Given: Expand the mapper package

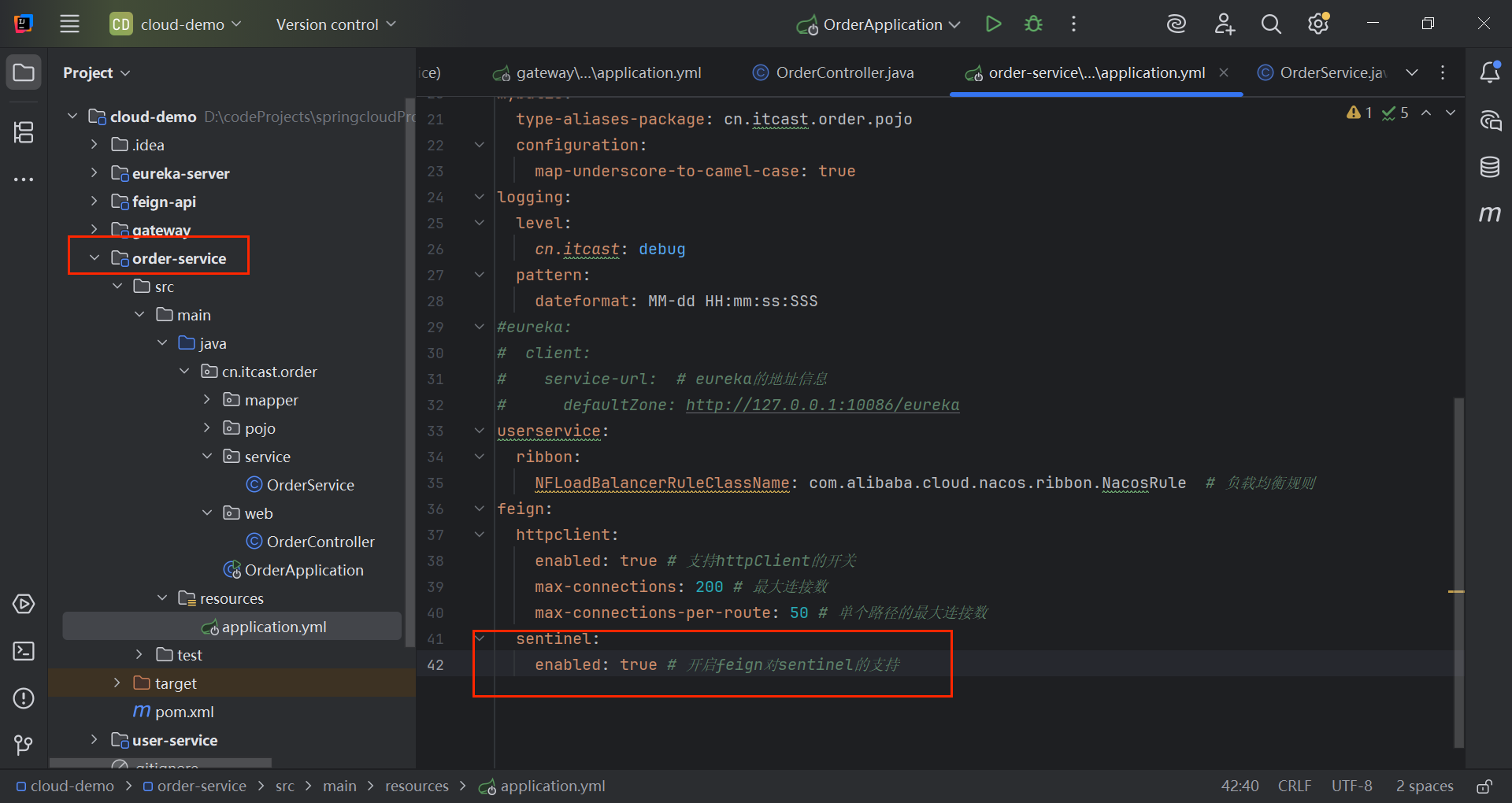Looking at the screenshot, I should click(x=206, y=400).
